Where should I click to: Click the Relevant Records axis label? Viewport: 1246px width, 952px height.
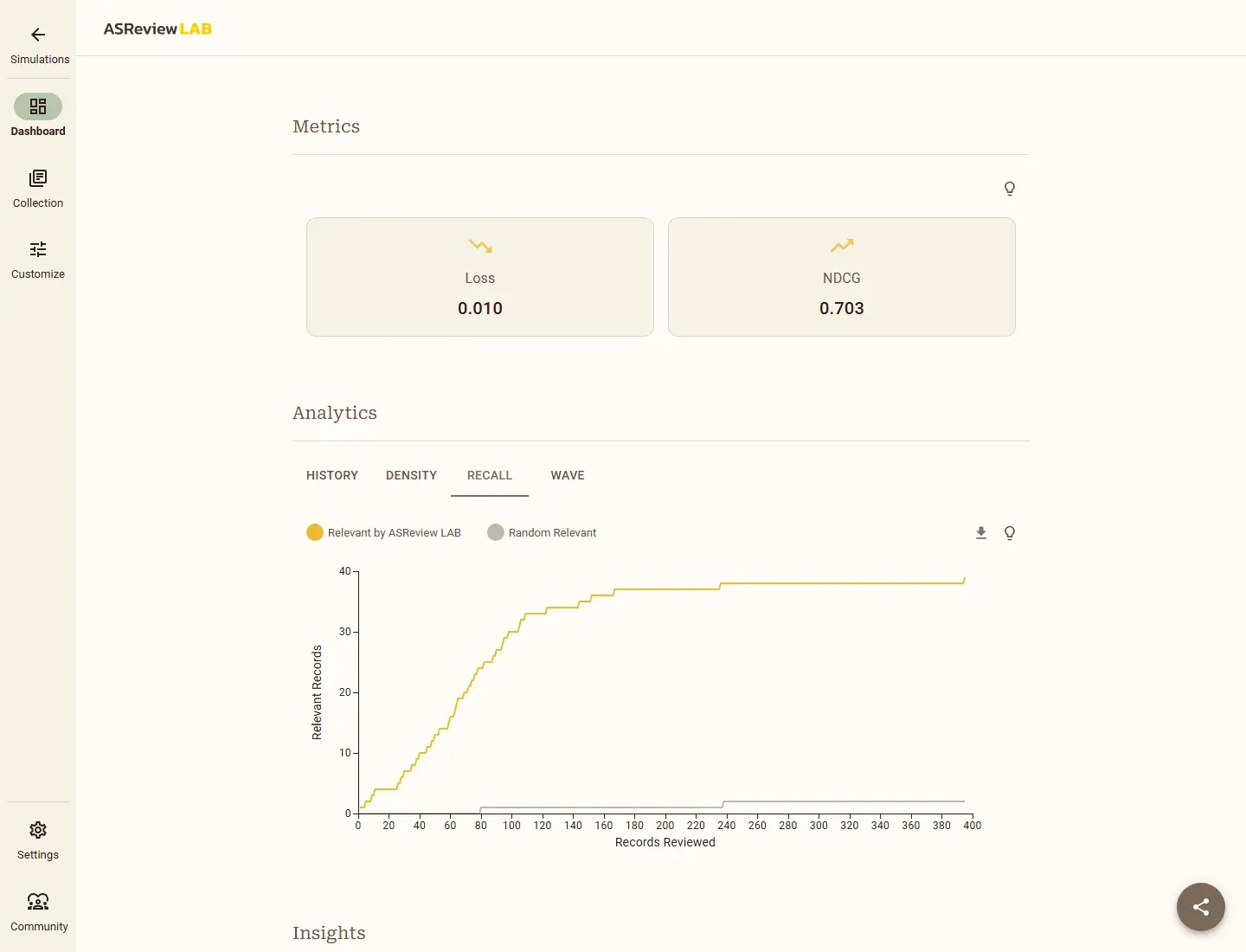(x=317, y=692)
